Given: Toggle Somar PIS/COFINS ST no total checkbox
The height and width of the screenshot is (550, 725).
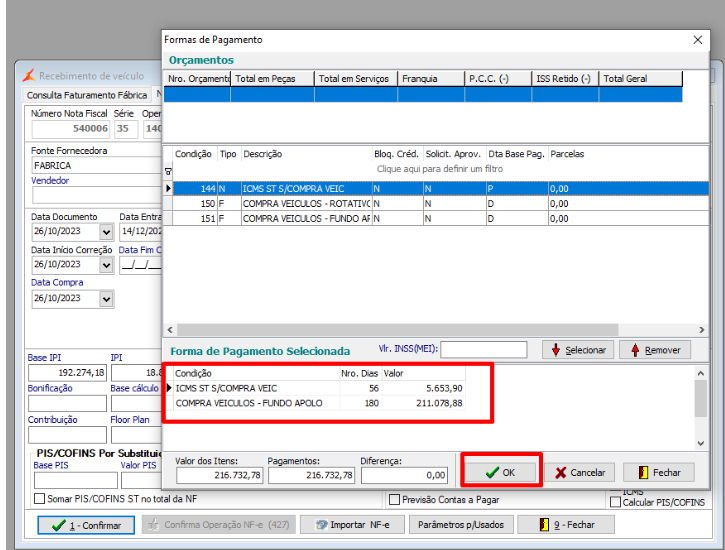Looking at the screenshot, I should pyautogui.click(x=40, y=499).
